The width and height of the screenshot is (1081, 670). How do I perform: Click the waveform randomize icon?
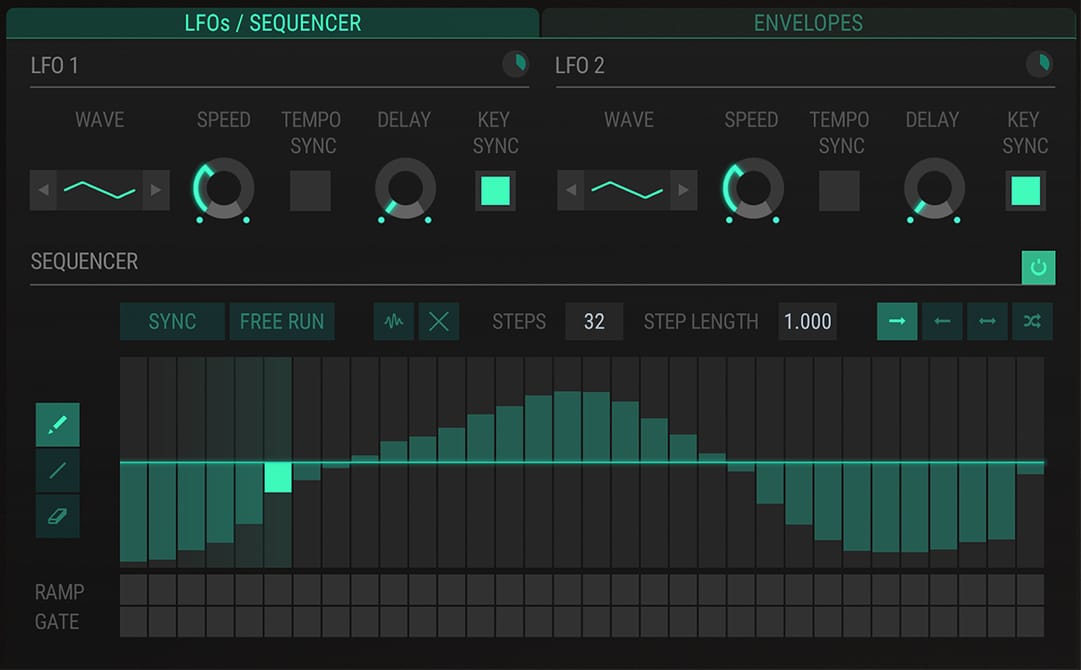(x=394, y=321)
